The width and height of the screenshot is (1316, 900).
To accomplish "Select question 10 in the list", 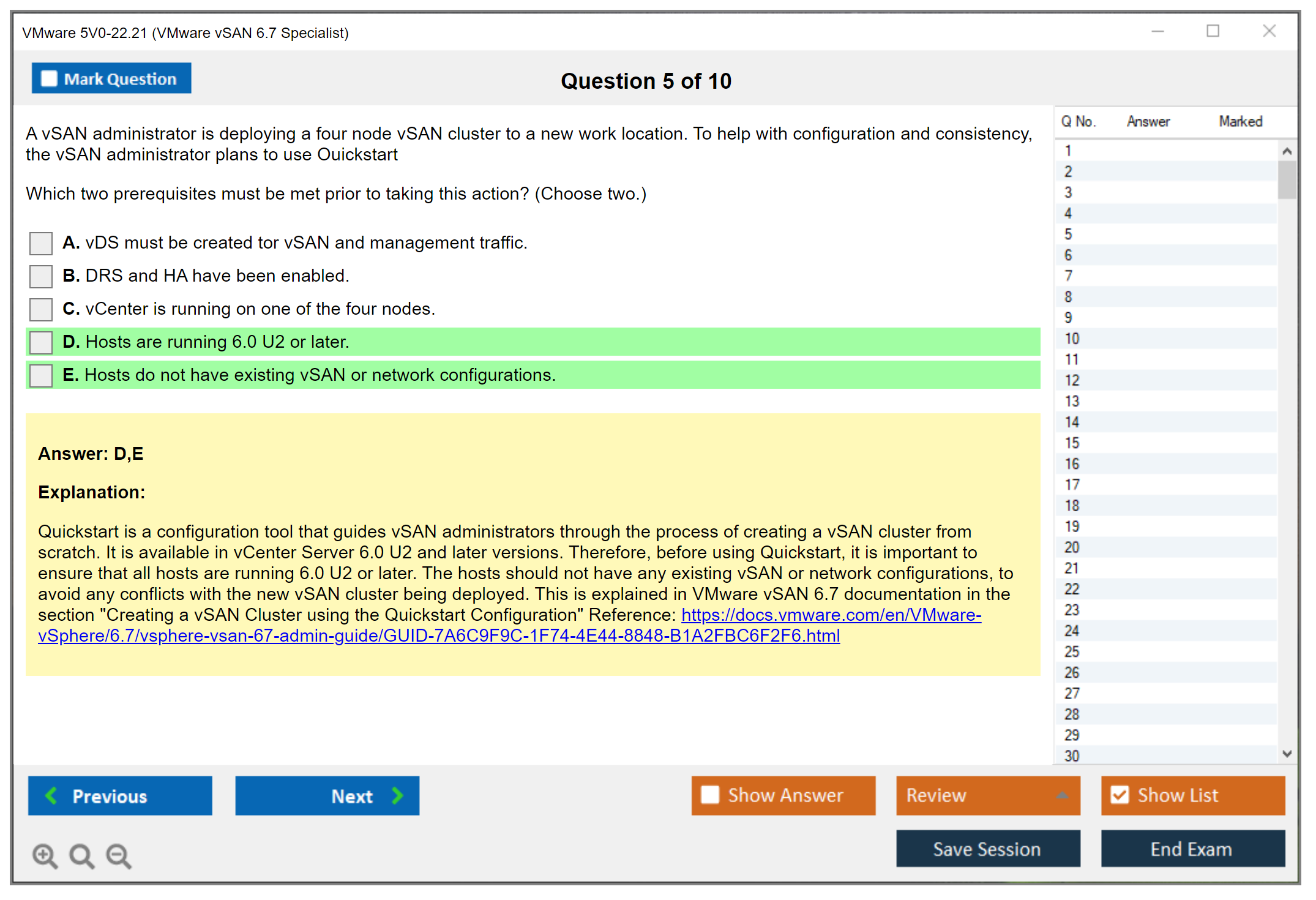I will [1072, 339].
